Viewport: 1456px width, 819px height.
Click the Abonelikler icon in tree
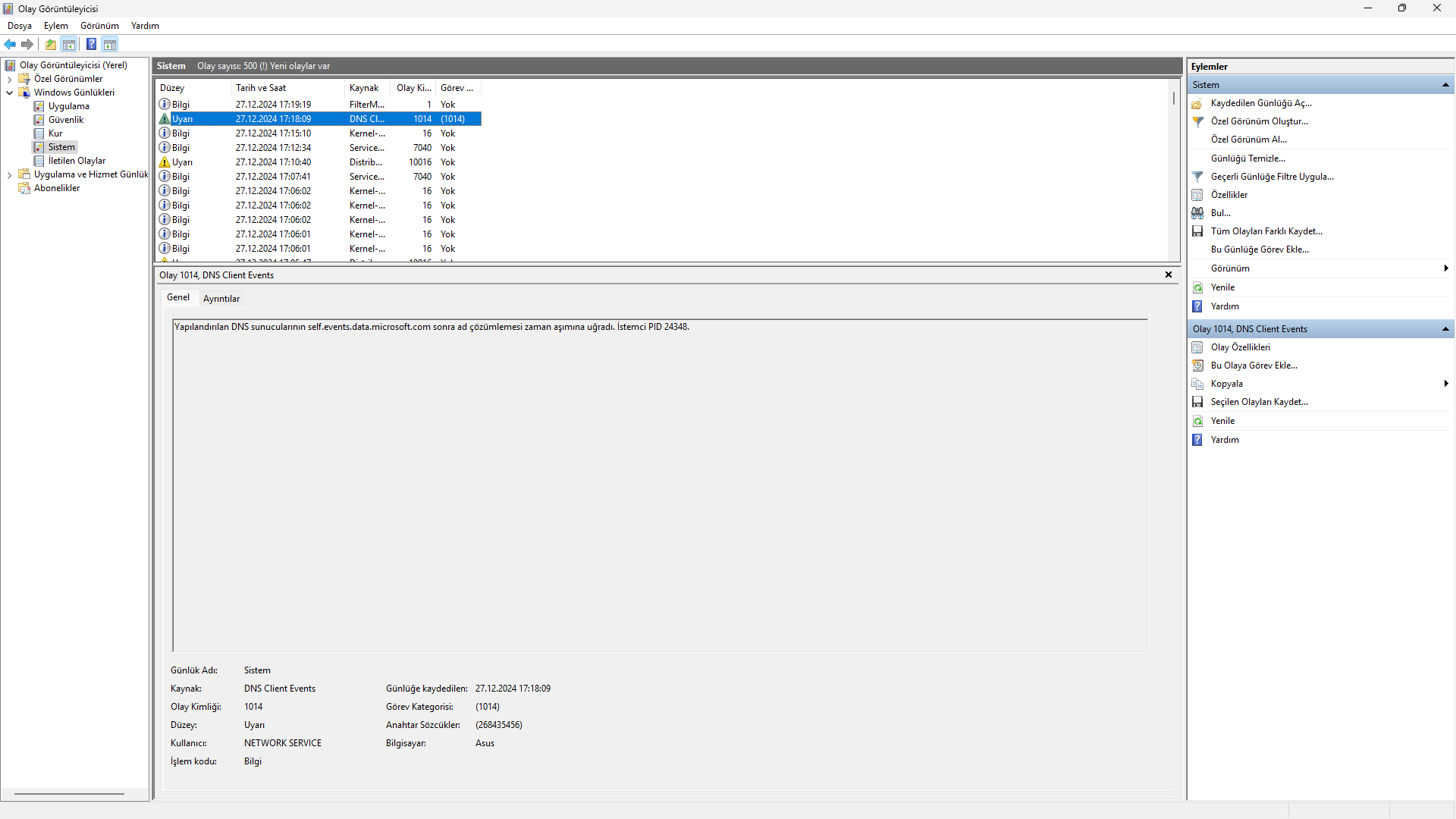click(24, 188)
